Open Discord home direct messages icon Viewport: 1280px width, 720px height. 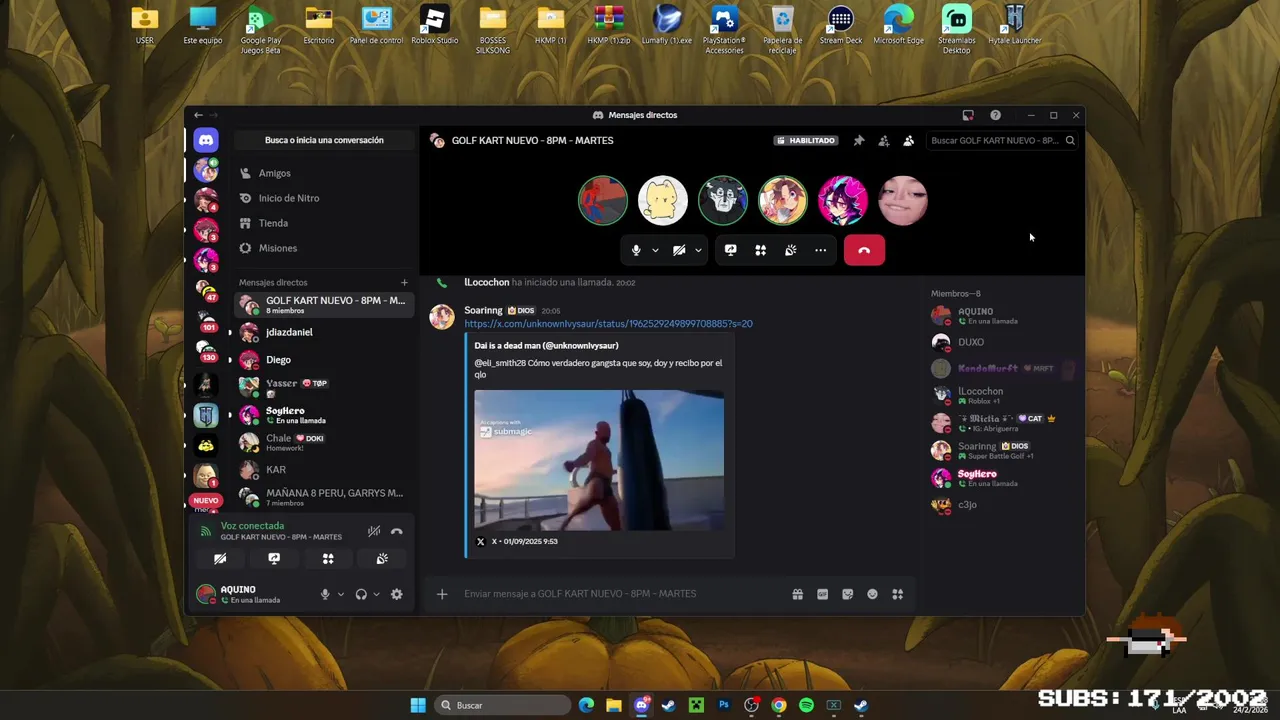pos(206,140)
